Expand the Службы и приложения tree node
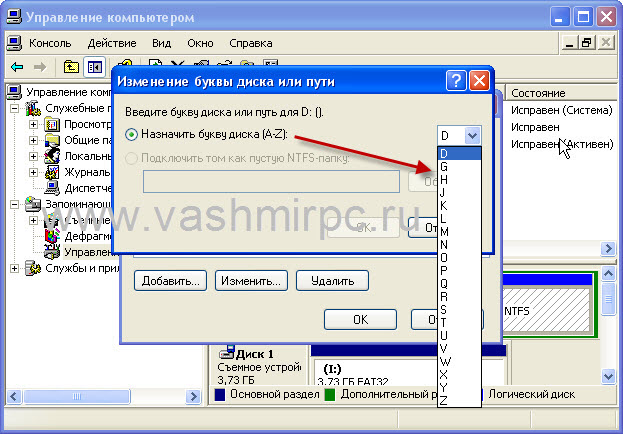 coord(14,268)
